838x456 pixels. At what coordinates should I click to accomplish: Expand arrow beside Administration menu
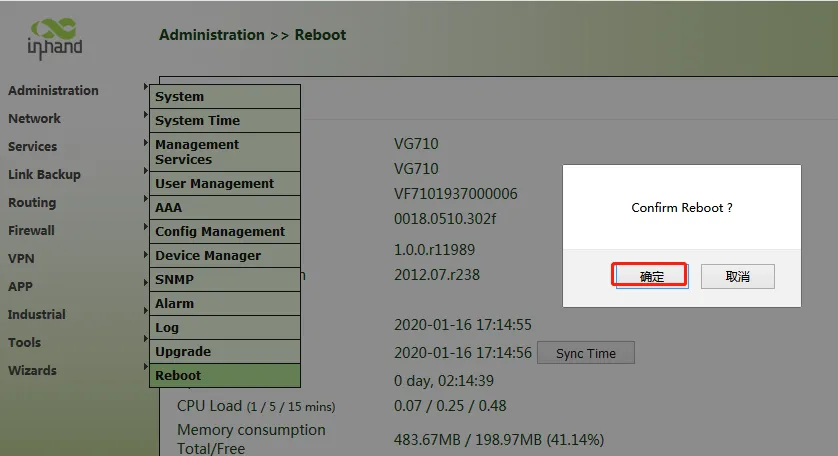click(x=145, y=87)
